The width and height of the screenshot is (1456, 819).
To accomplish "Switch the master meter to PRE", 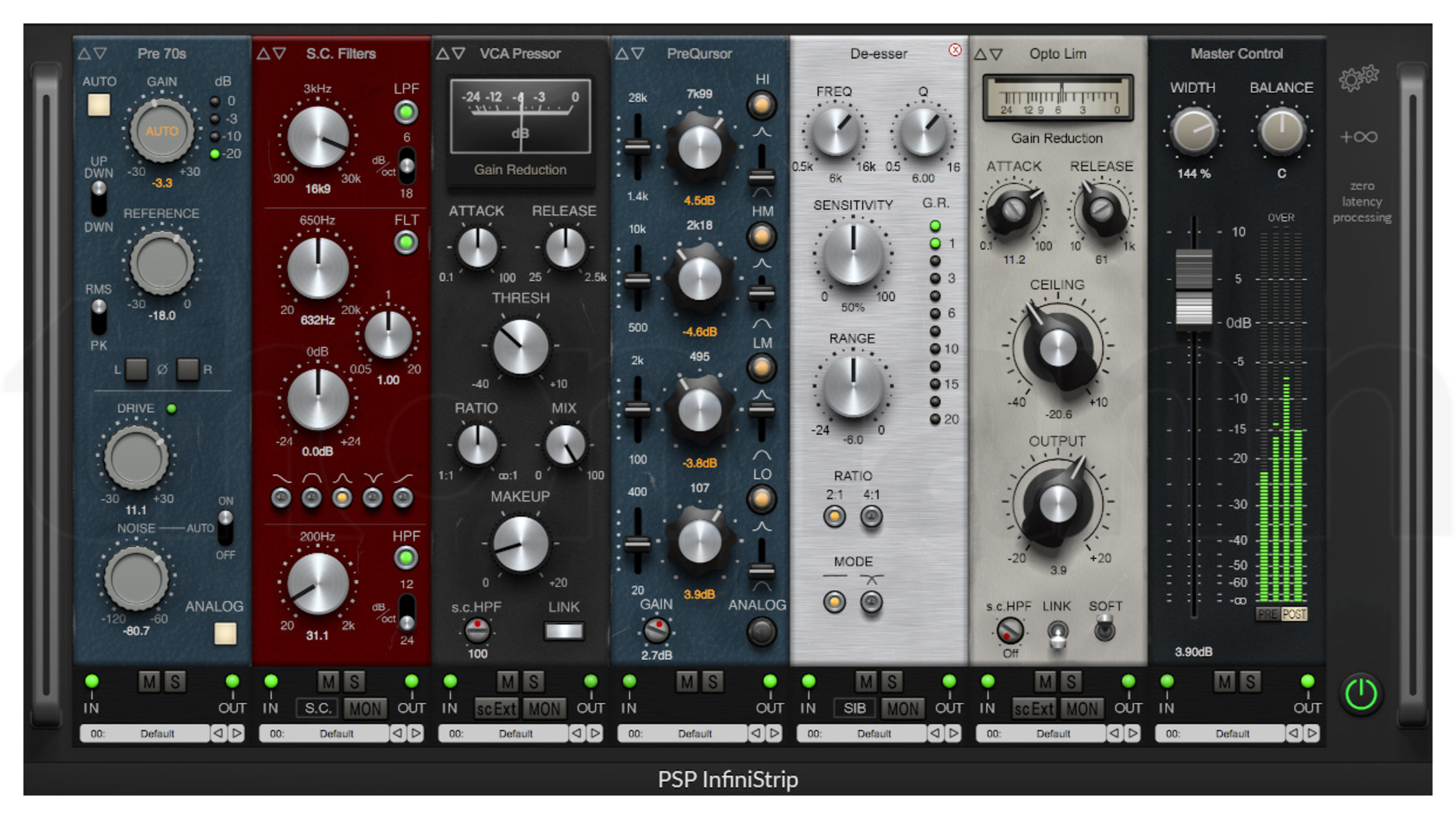I will 1267,614.
